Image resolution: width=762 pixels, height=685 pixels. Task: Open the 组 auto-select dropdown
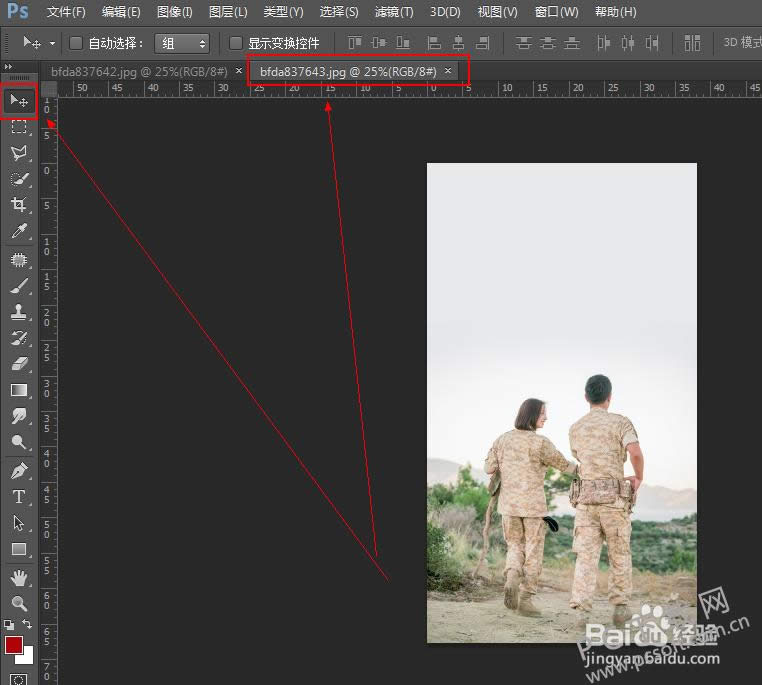tap(182, 43)
